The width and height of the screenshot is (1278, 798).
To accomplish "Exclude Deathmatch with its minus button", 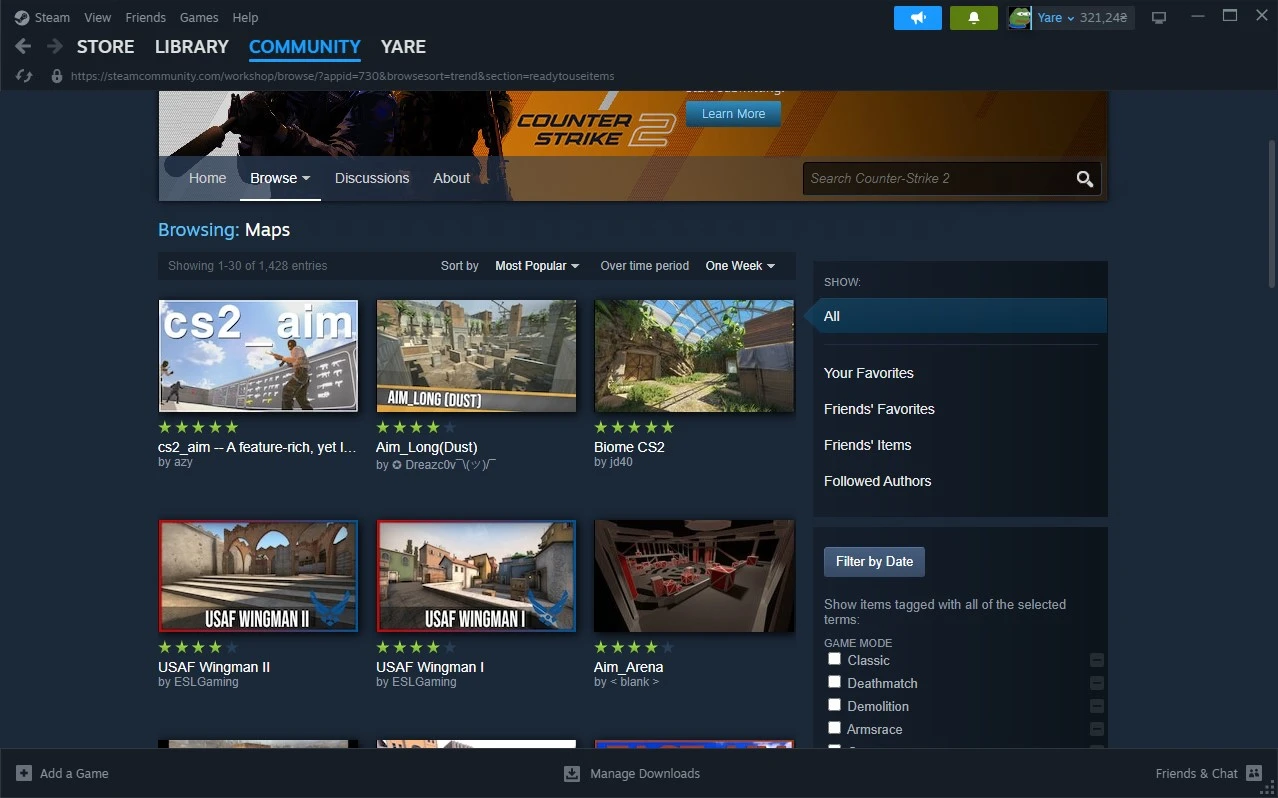I will (x=1097, y=683).
